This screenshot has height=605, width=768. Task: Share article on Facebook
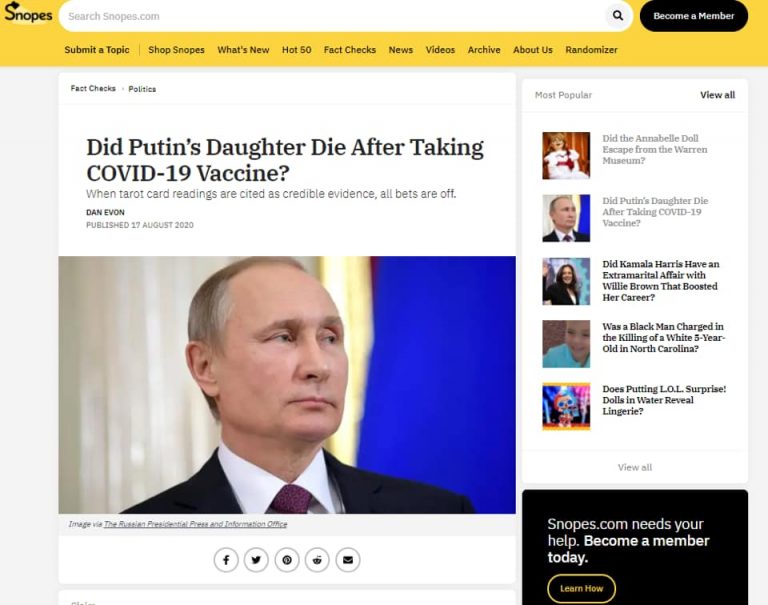click(226, 560)
